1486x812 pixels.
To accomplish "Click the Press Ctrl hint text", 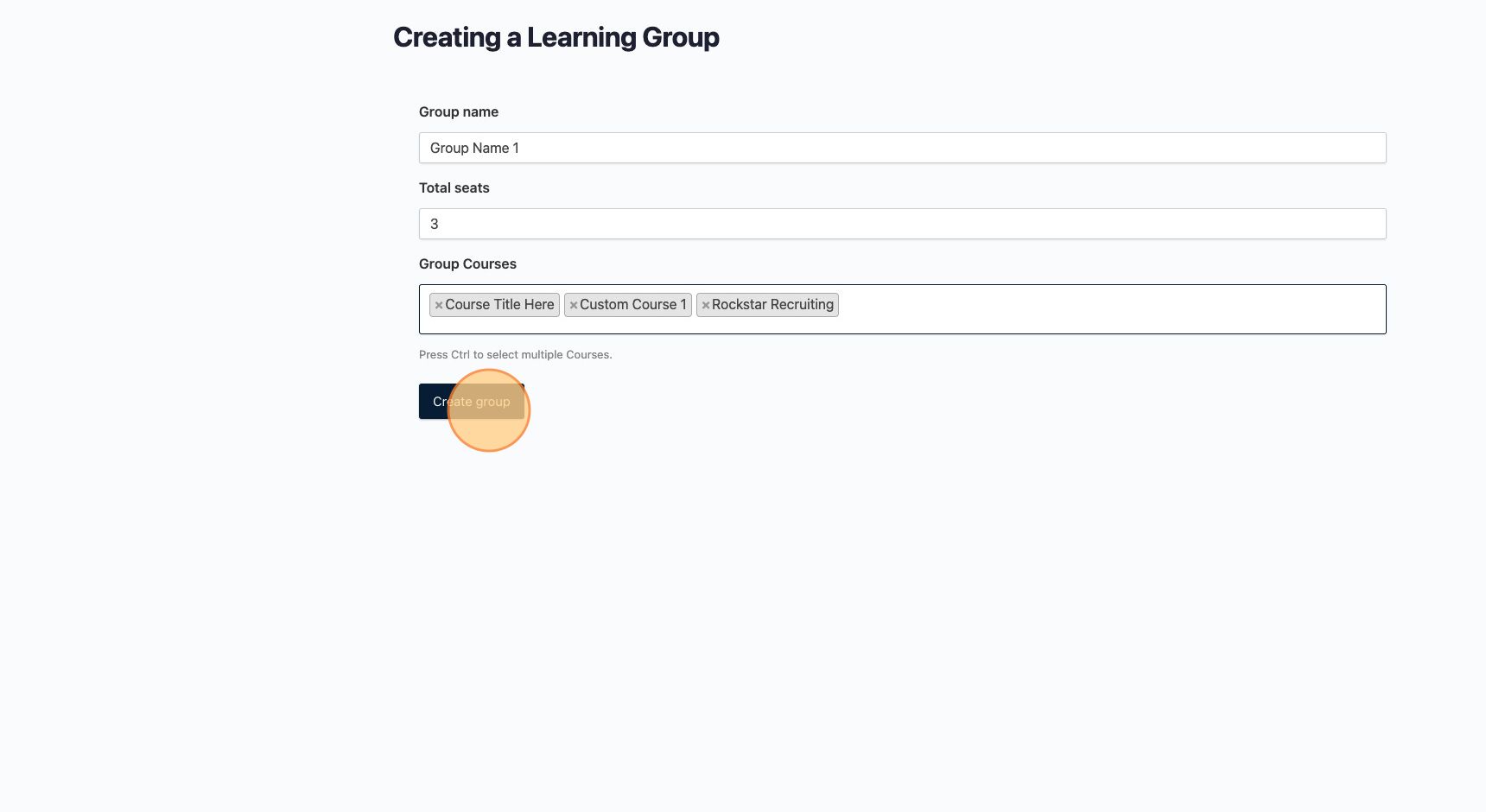I will click(x=516, y=354).
